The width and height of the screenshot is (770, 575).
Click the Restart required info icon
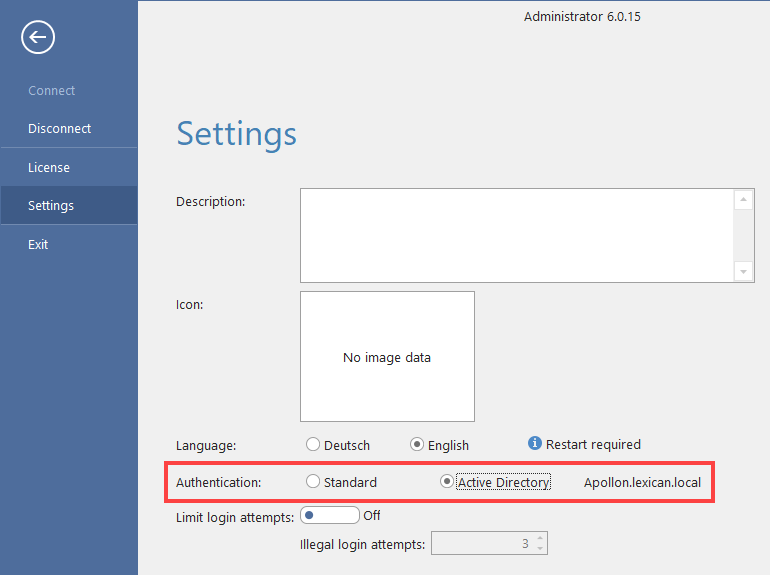point(535,443)
